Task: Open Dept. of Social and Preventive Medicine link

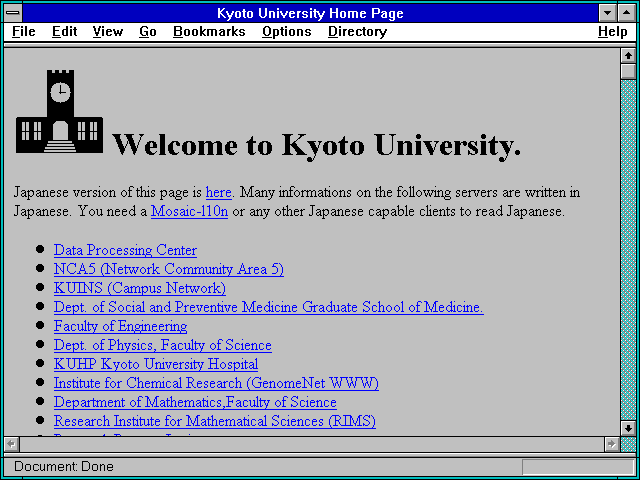Action: 269,307
